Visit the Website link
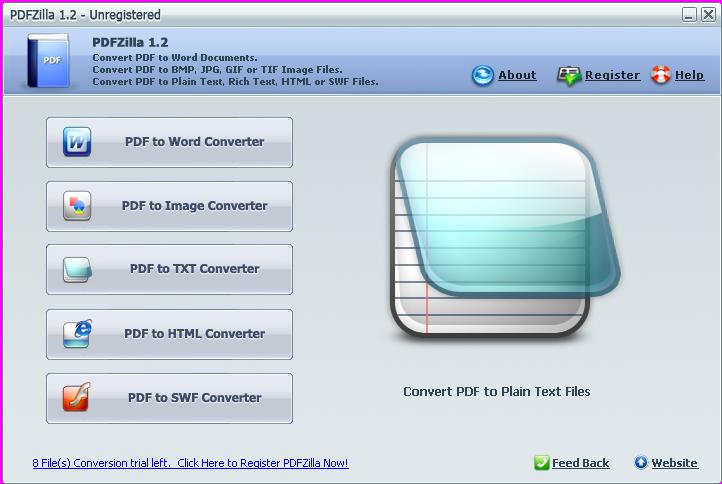Viewport: 722px width, 484px height. 675,463
